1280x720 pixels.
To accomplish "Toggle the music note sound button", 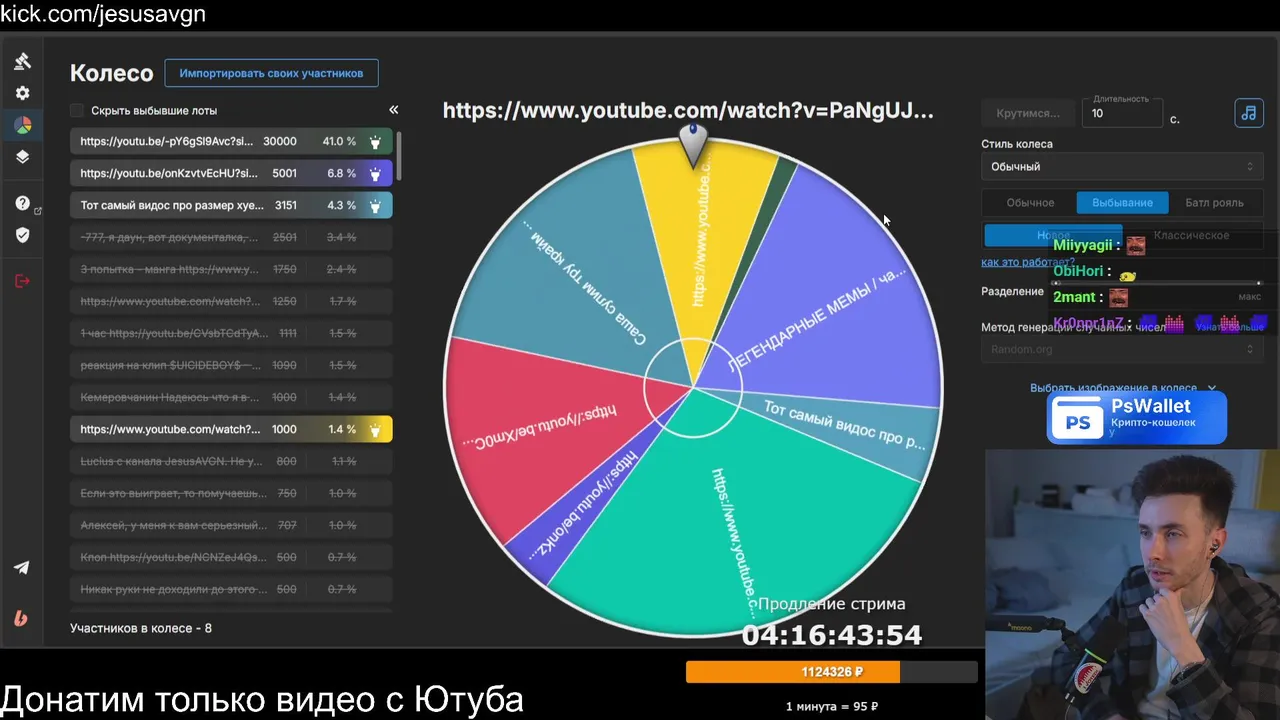I will pos(1248,113).
